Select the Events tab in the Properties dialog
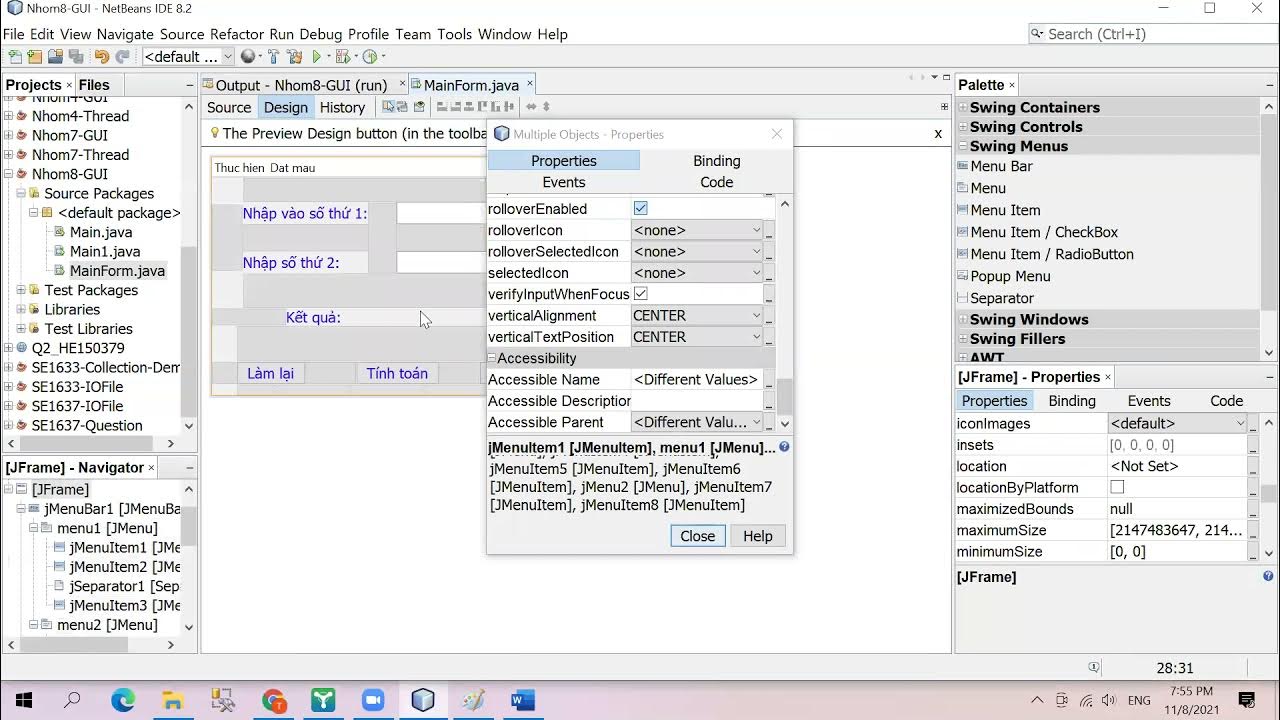The width and height of the screenshot is (1280, 720). coord(564,182)
